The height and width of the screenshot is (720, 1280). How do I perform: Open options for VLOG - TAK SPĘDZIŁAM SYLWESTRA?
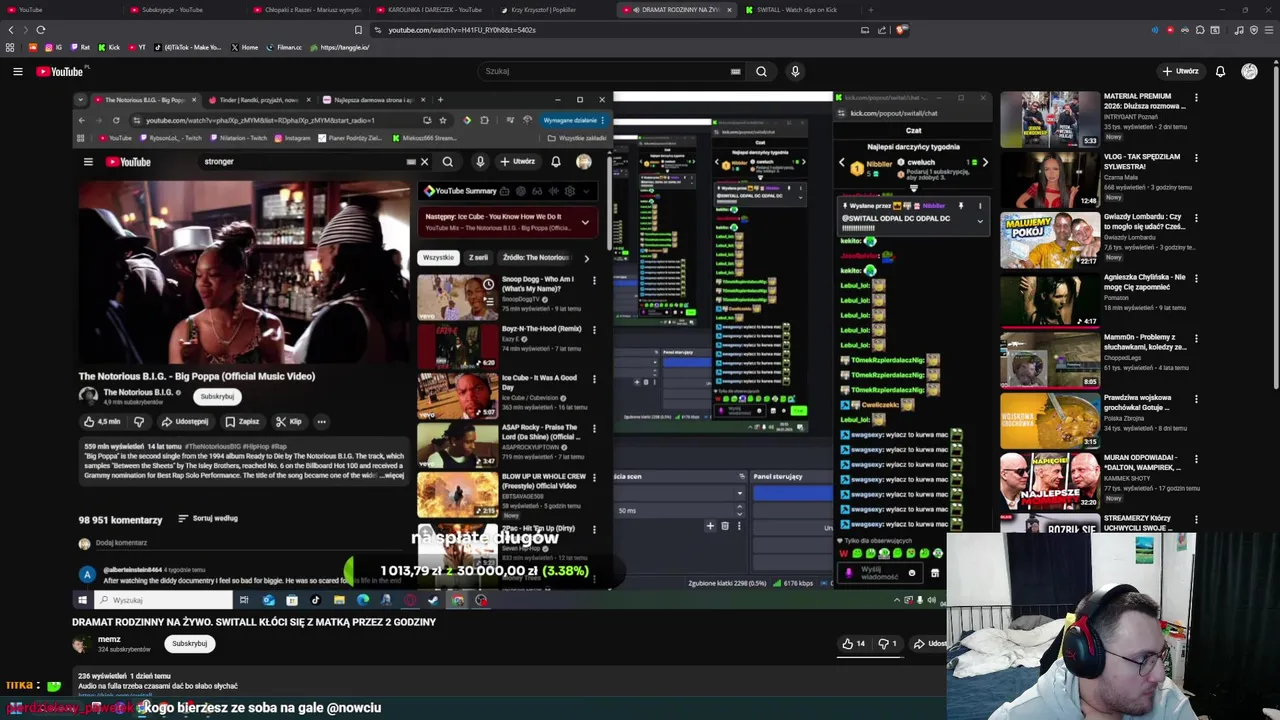1196,157
